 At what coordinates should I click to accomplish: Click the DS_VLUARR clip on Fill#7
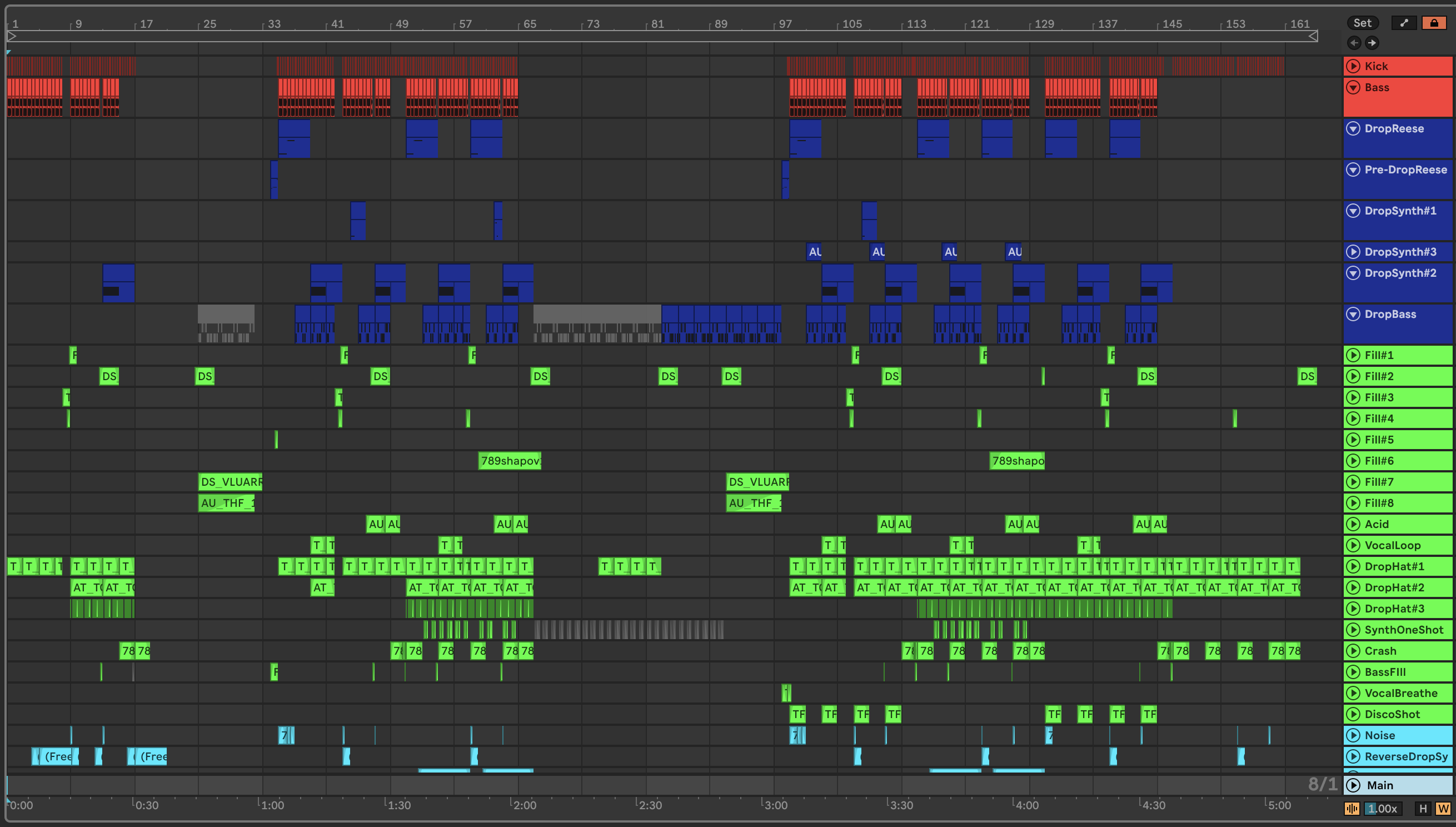coord(230,482)
